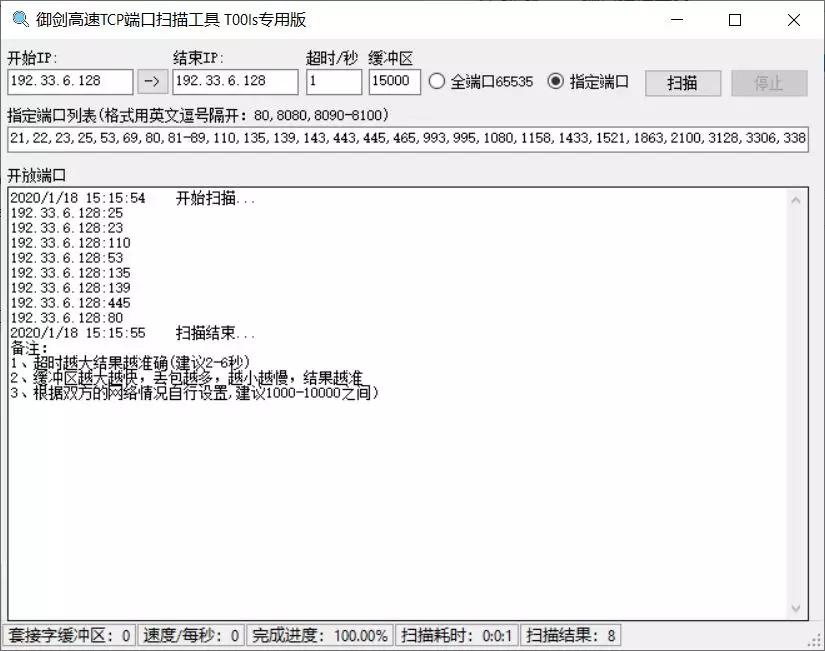Viewport: 825px width, 651px height.
Task: Click the scrollbar down arrow in results panel
Action: tap(797, 607)
